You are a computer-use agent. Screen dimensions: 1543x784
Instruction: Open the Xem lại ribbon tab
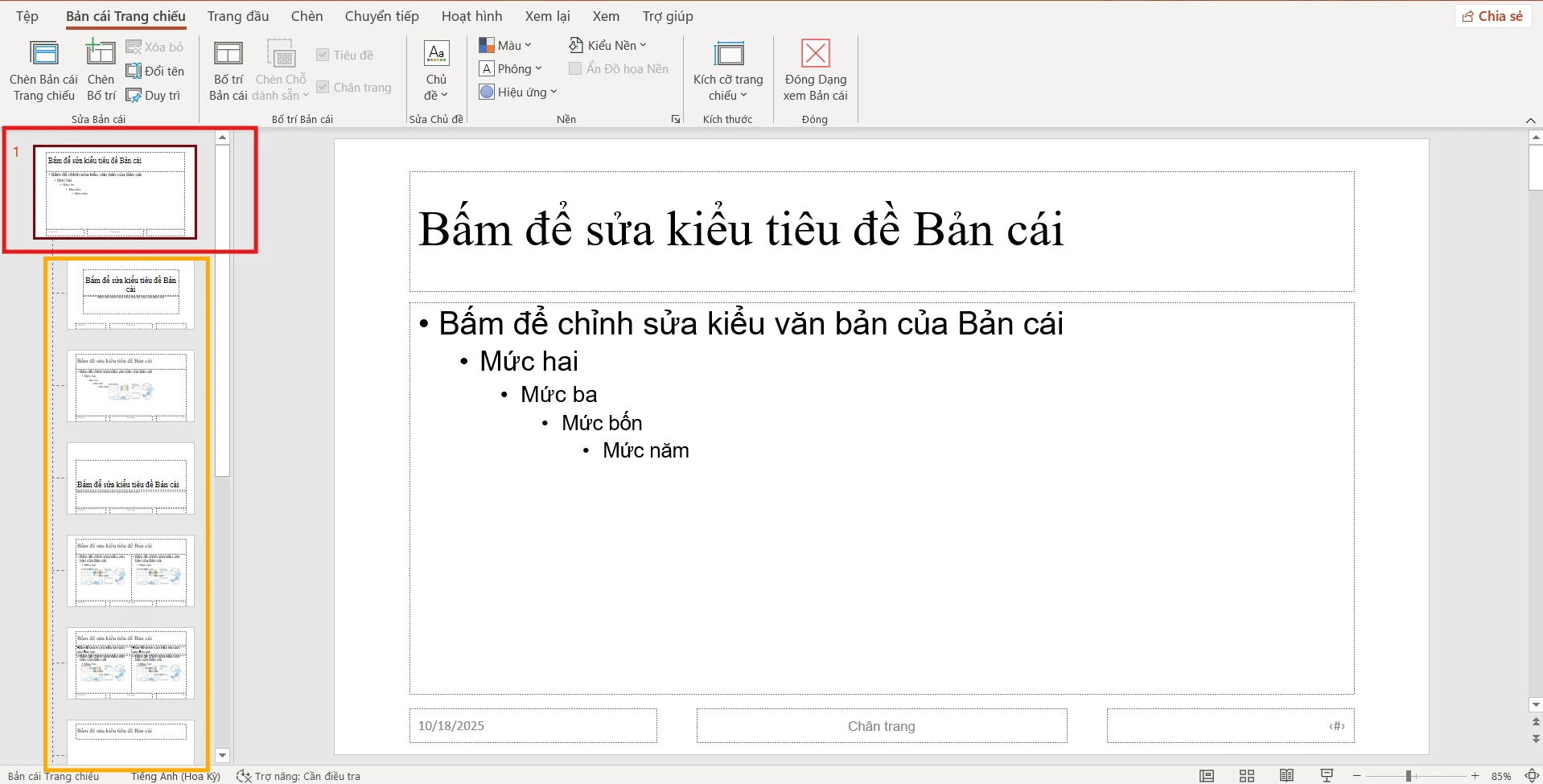[547, 15]
